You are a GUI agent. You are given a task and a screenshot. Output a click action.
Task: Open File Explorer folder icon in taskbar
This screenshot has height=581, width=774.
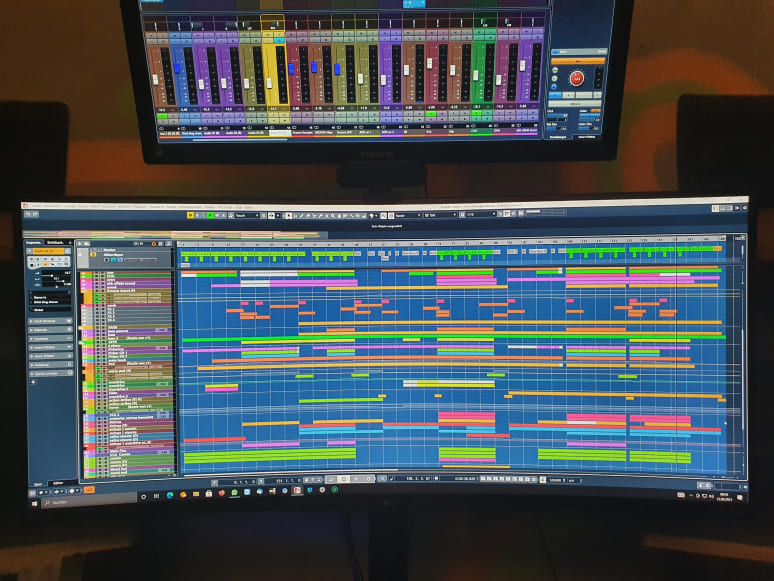point(196,494)
